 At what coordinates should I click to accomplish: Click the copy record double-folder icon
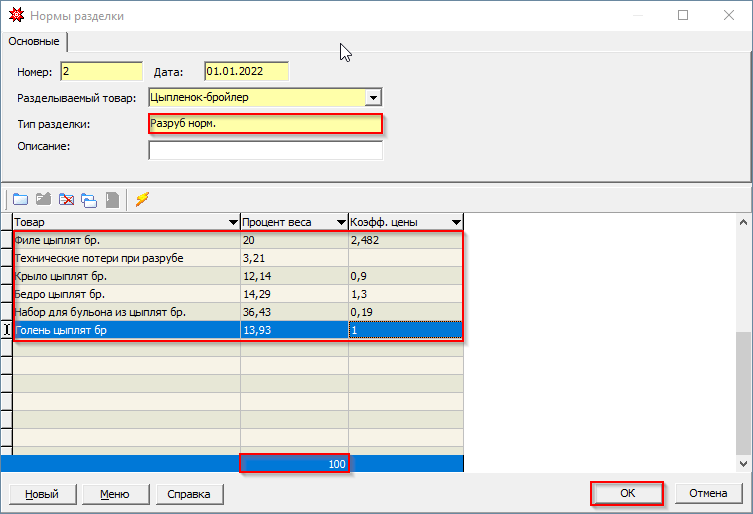[90, 198]
